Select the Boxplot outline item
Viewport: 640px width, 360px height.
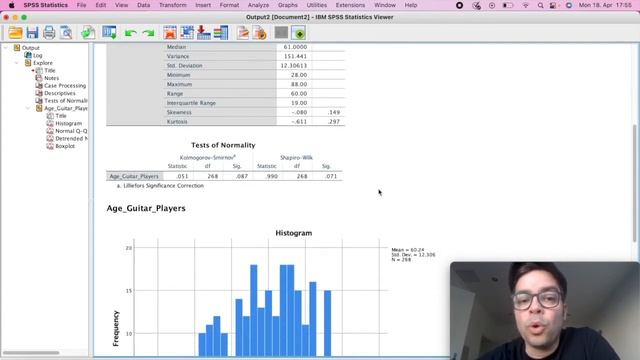point(65,146)
